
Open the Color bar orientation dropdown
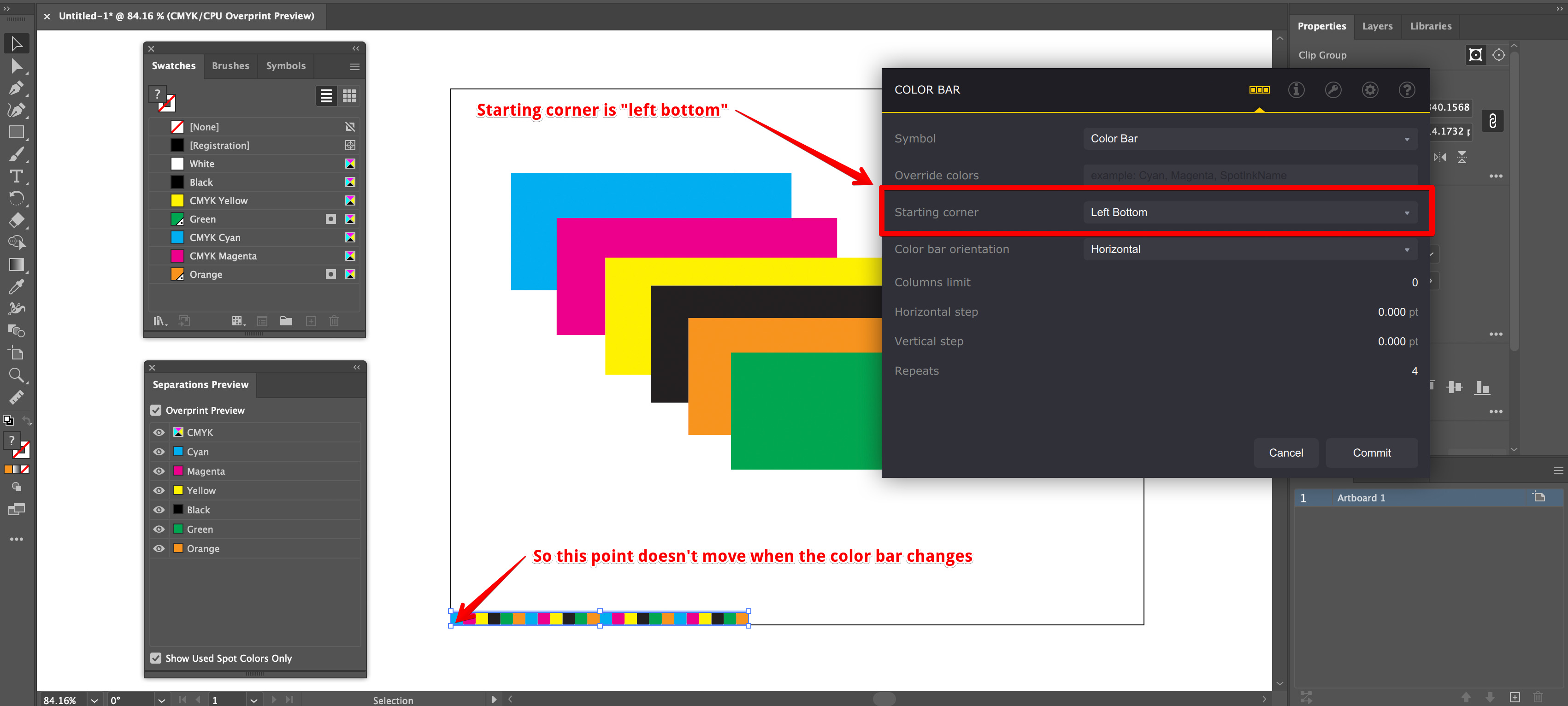pos(1250,249)
